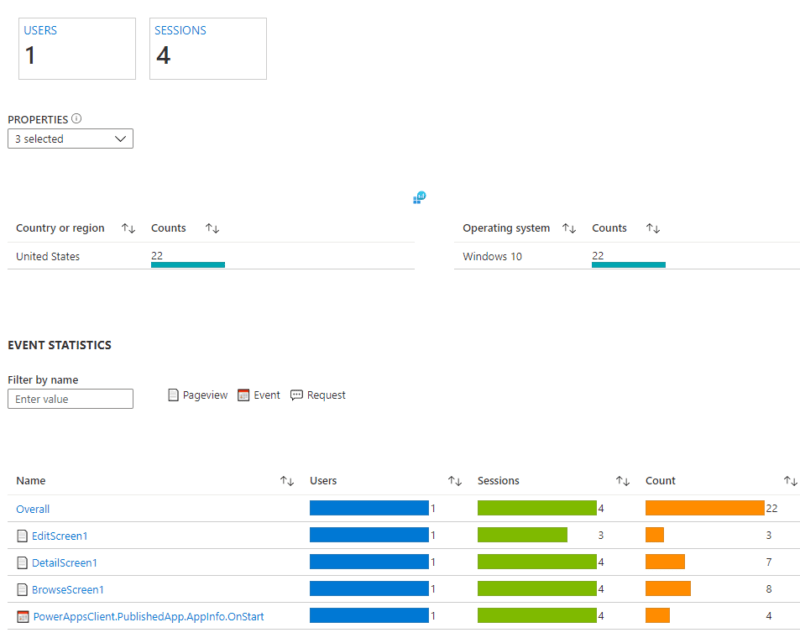Click the Name column header
The image size is (800, 638).
click(31, 481)
